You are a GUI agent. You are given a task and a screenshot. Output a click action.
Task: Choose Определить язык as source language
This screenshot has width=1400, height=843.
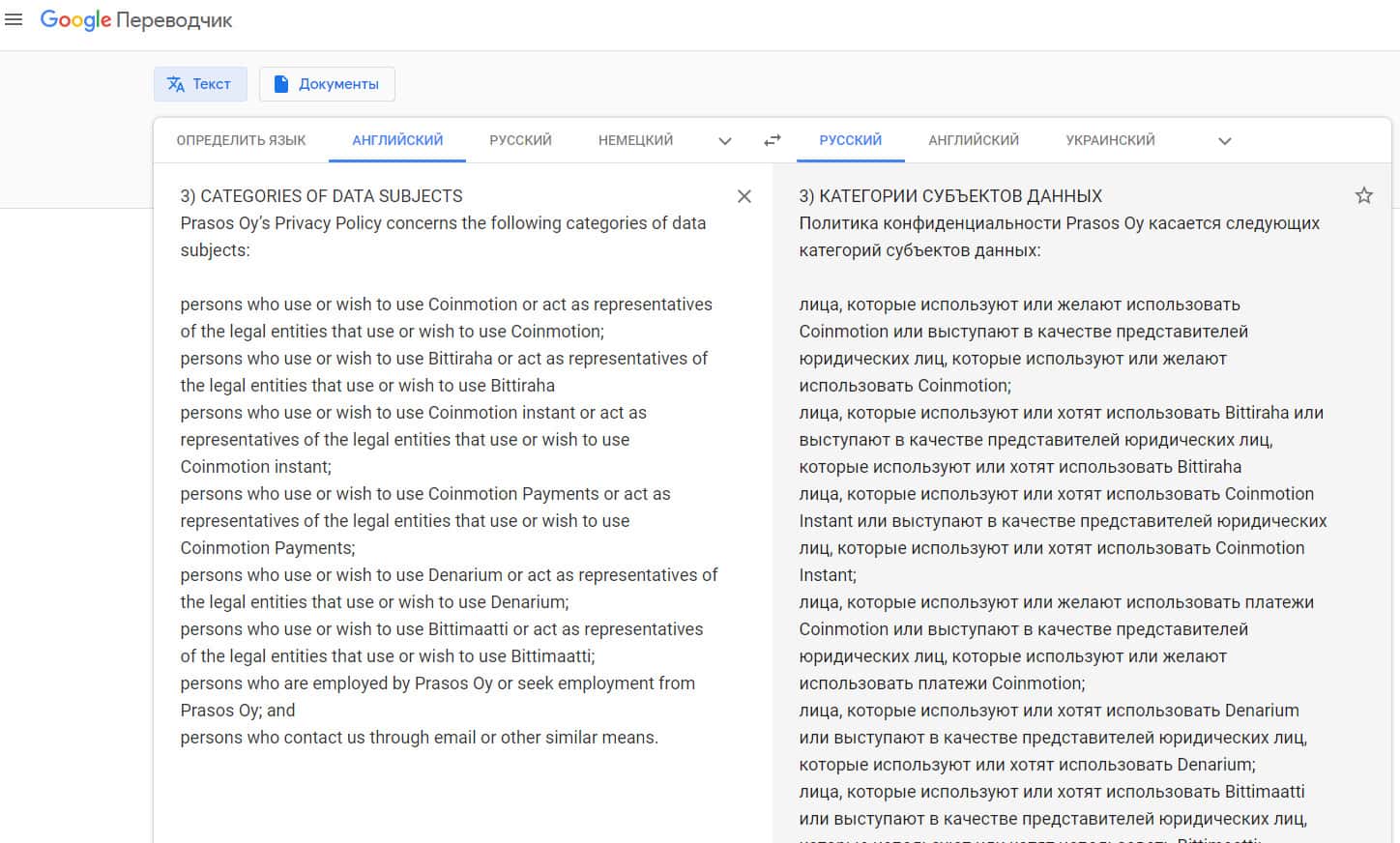point(241,140)
